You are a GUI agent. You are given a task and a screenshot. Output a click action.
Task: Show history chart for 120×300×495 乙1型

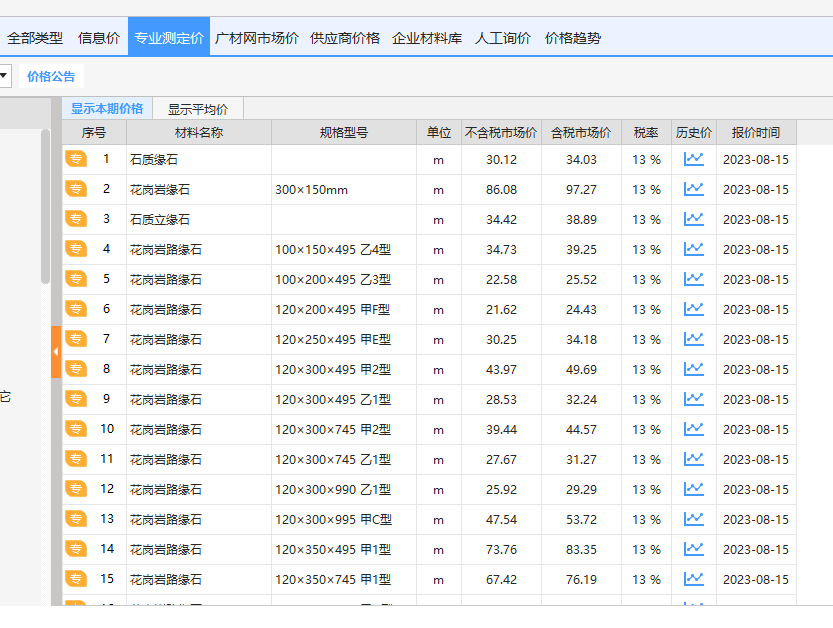[x=693, y=399]
